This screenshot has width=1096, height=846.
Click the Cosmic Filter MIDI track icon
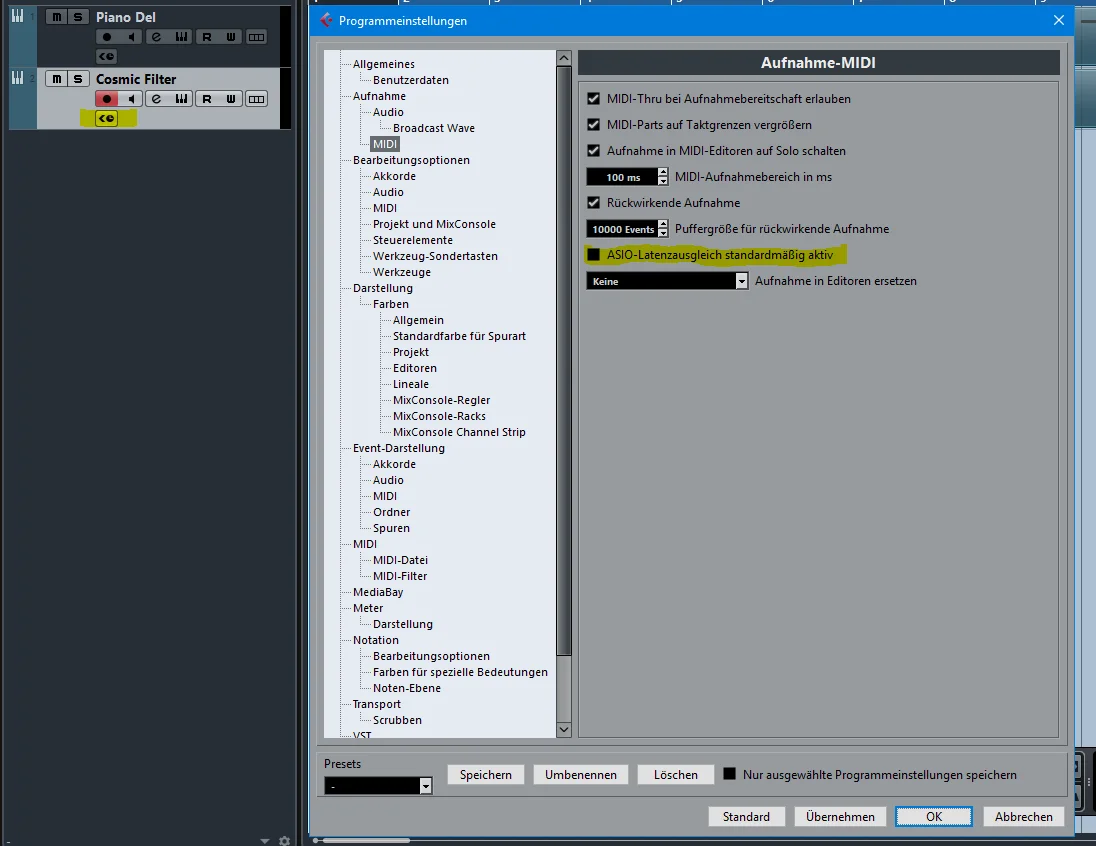click(17, 78)
